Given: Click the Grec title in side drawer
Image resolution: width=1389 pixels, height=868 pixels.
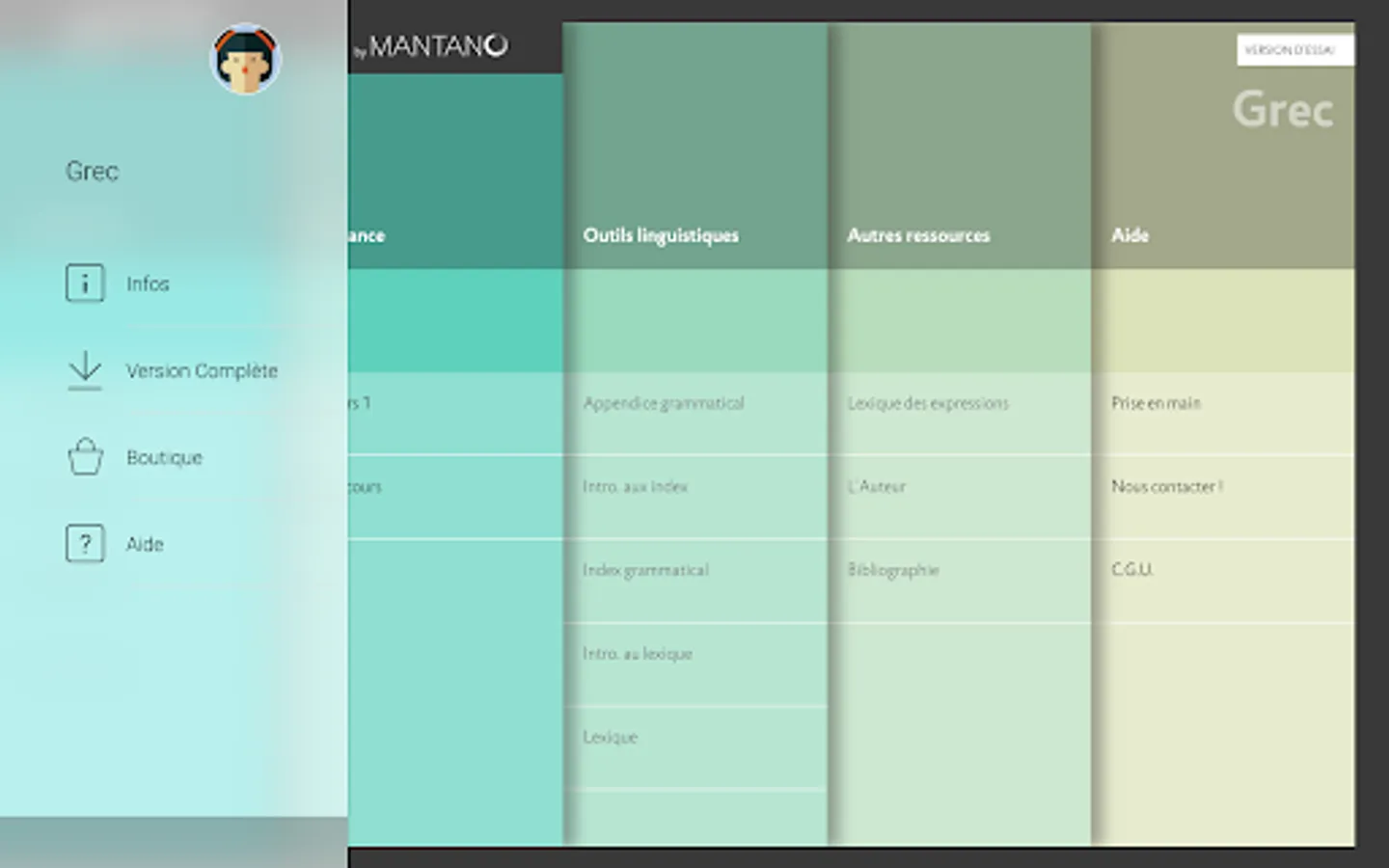Looking at the screenshot, I should (92, 171).
